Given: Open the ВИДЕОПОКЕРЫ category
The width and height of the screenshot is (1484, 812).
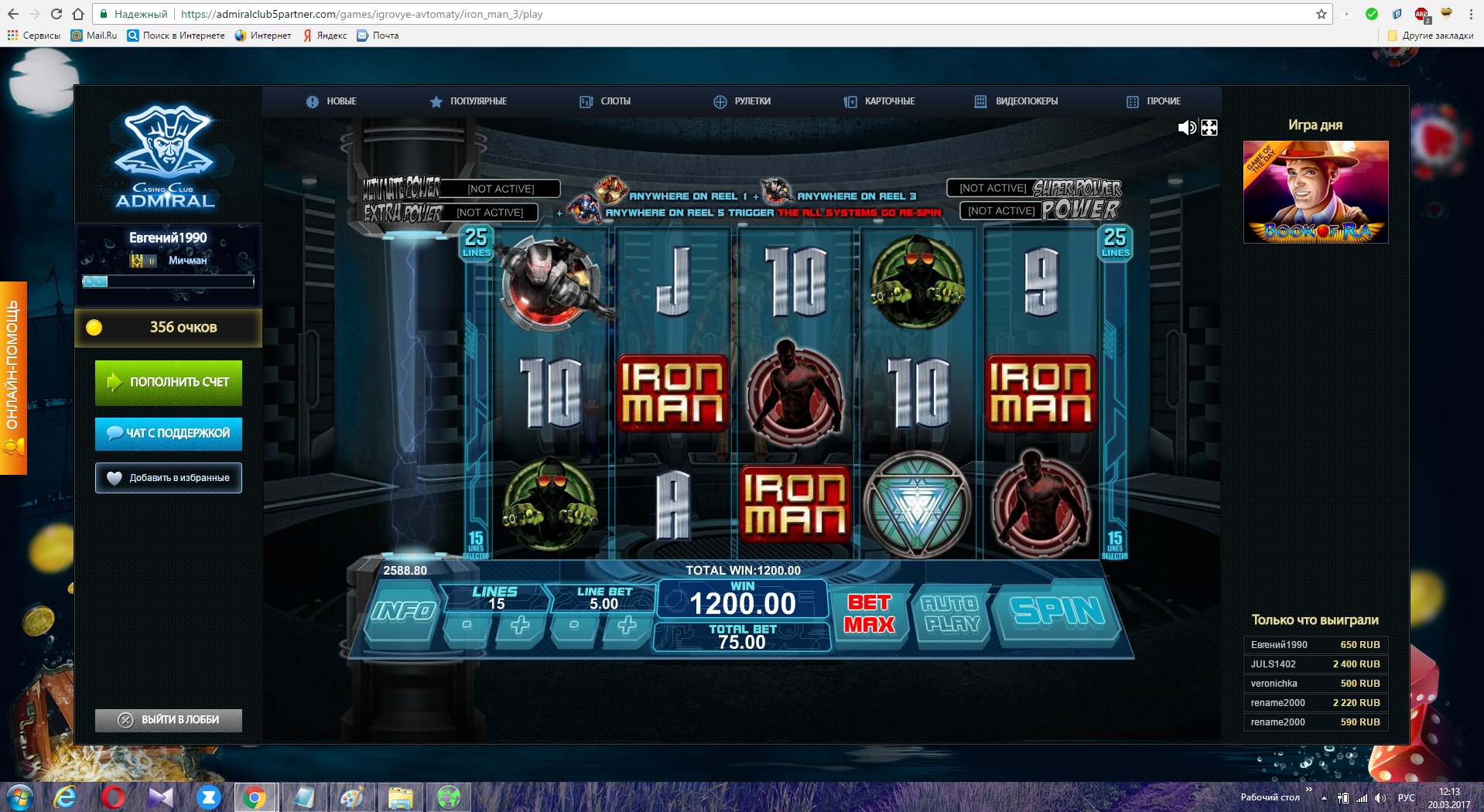Looking at the screenshot, I should [1016, 101].
